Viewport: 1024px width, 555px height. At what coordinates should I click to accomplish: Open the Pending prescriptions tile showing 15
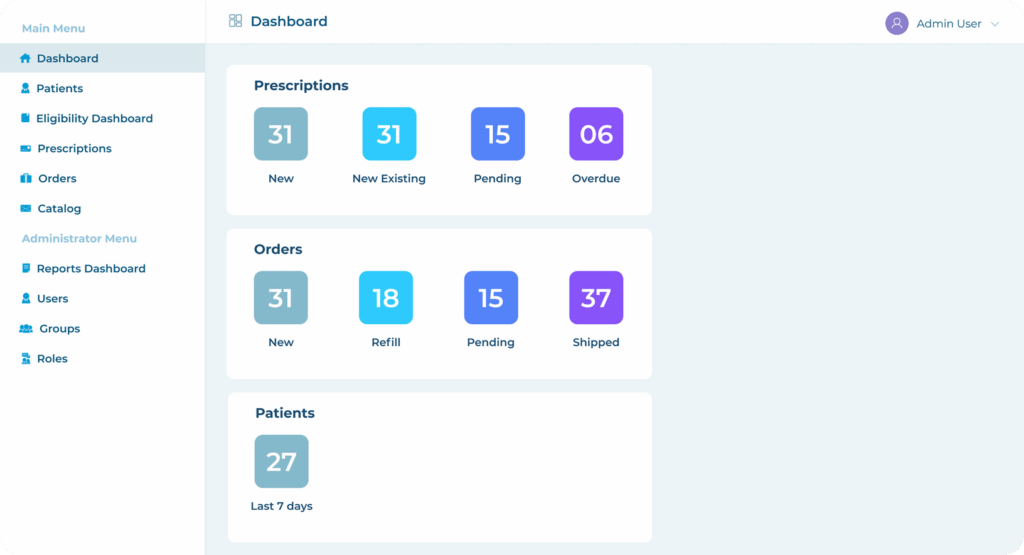pyautogui.click(x=497, y=134)
